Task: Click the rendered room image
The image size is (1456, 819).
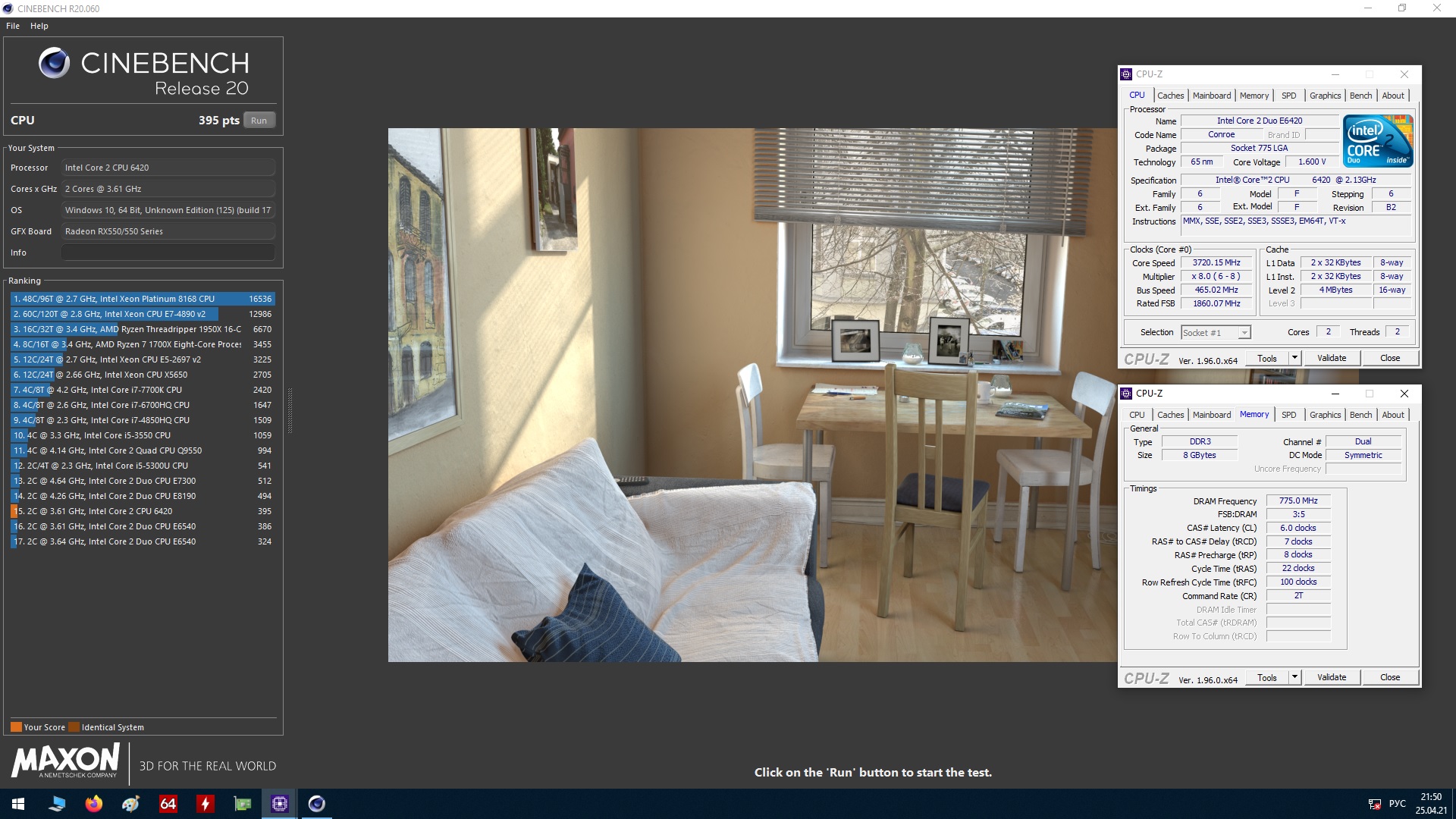Action: (752, 395)
